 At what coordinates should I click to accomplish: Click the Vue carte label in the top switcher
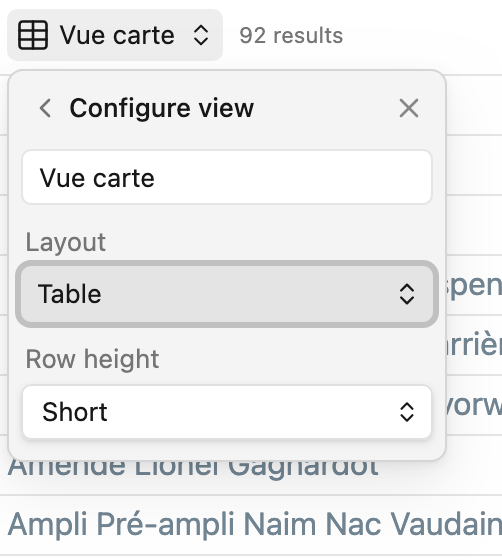pyautogui.click(x=117, y=35)
